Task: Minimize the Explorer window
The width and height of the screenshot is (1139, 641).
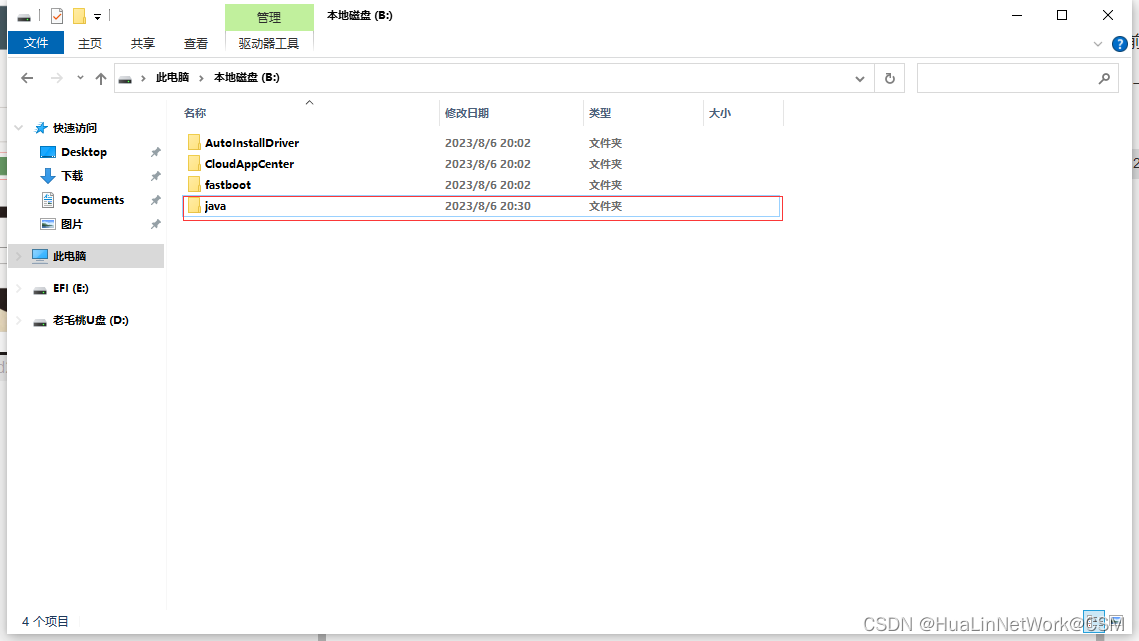Action: [x=1017, y=15]
